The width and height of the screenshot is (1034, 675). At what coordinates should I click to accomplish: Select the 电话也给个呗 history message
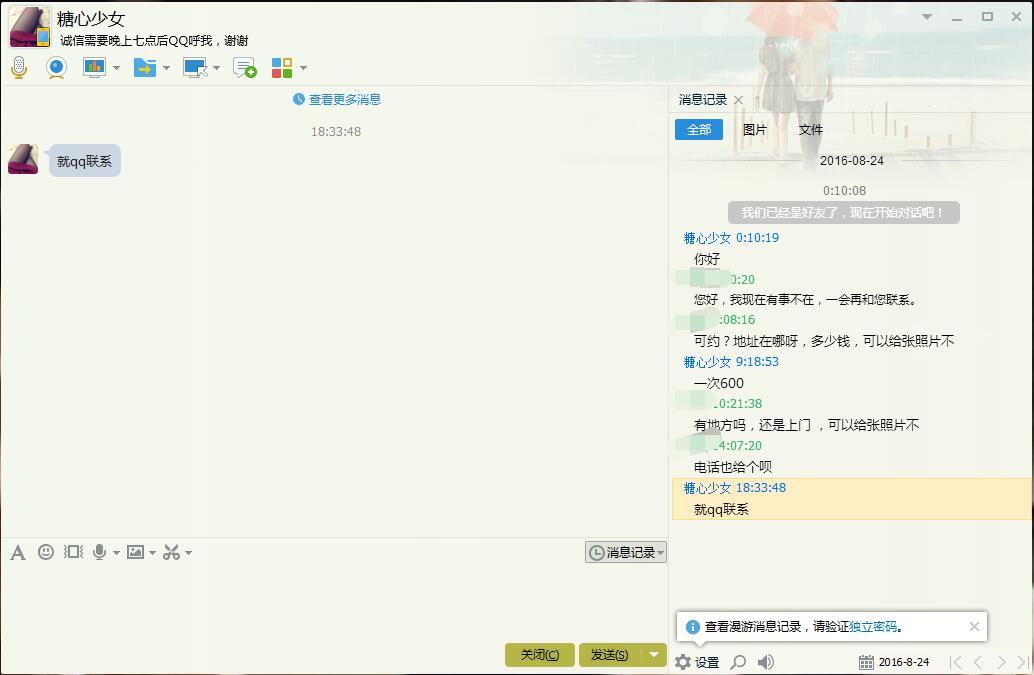click(733, 467)
